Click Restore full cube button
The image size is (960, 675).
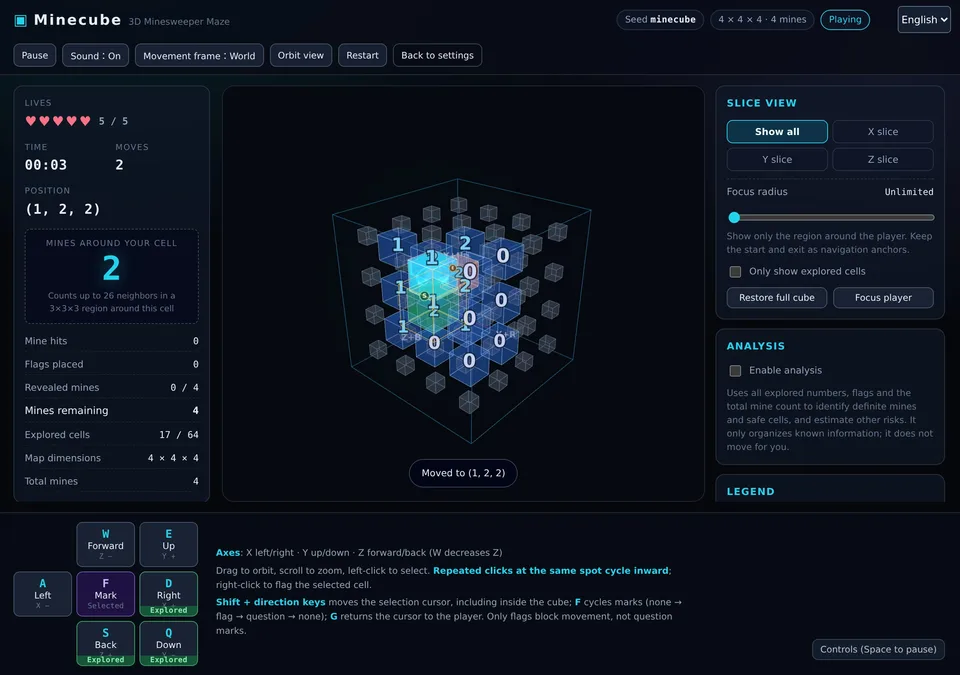[x=777, y=298]
